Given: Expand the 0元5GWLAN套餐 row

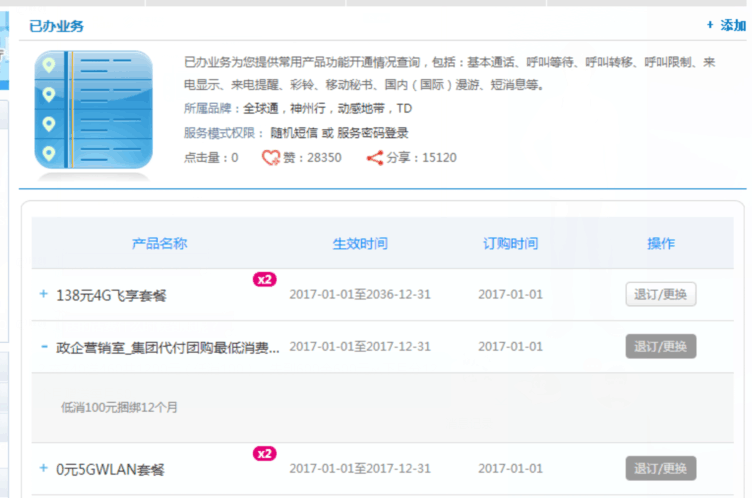Looking at the screenshot, I should tap(43, 468).
